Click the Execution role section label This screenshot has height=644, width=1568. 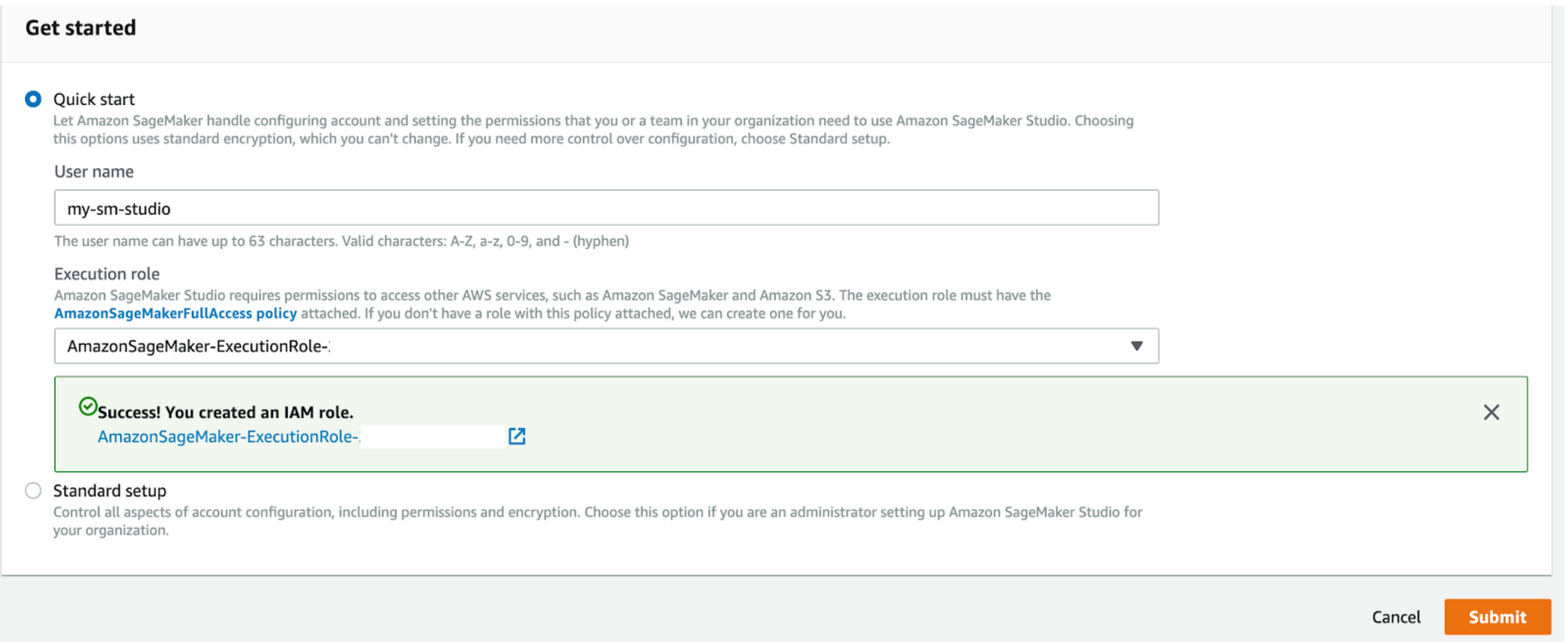[107, 274]
